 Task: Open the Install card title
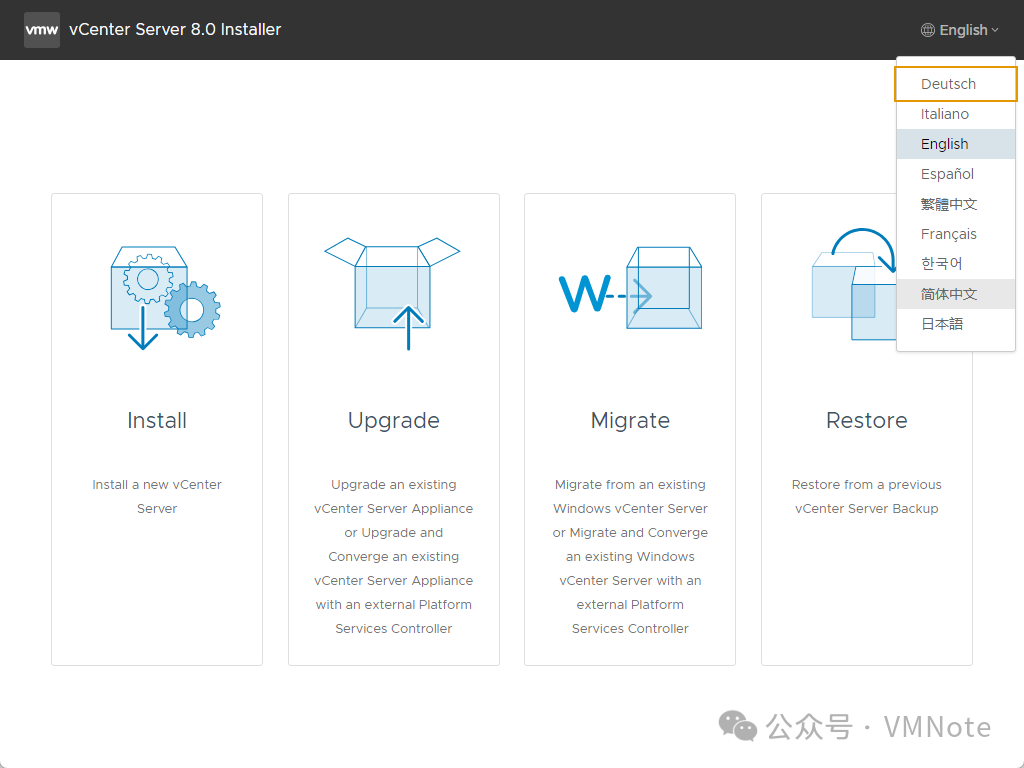[157, 421]
